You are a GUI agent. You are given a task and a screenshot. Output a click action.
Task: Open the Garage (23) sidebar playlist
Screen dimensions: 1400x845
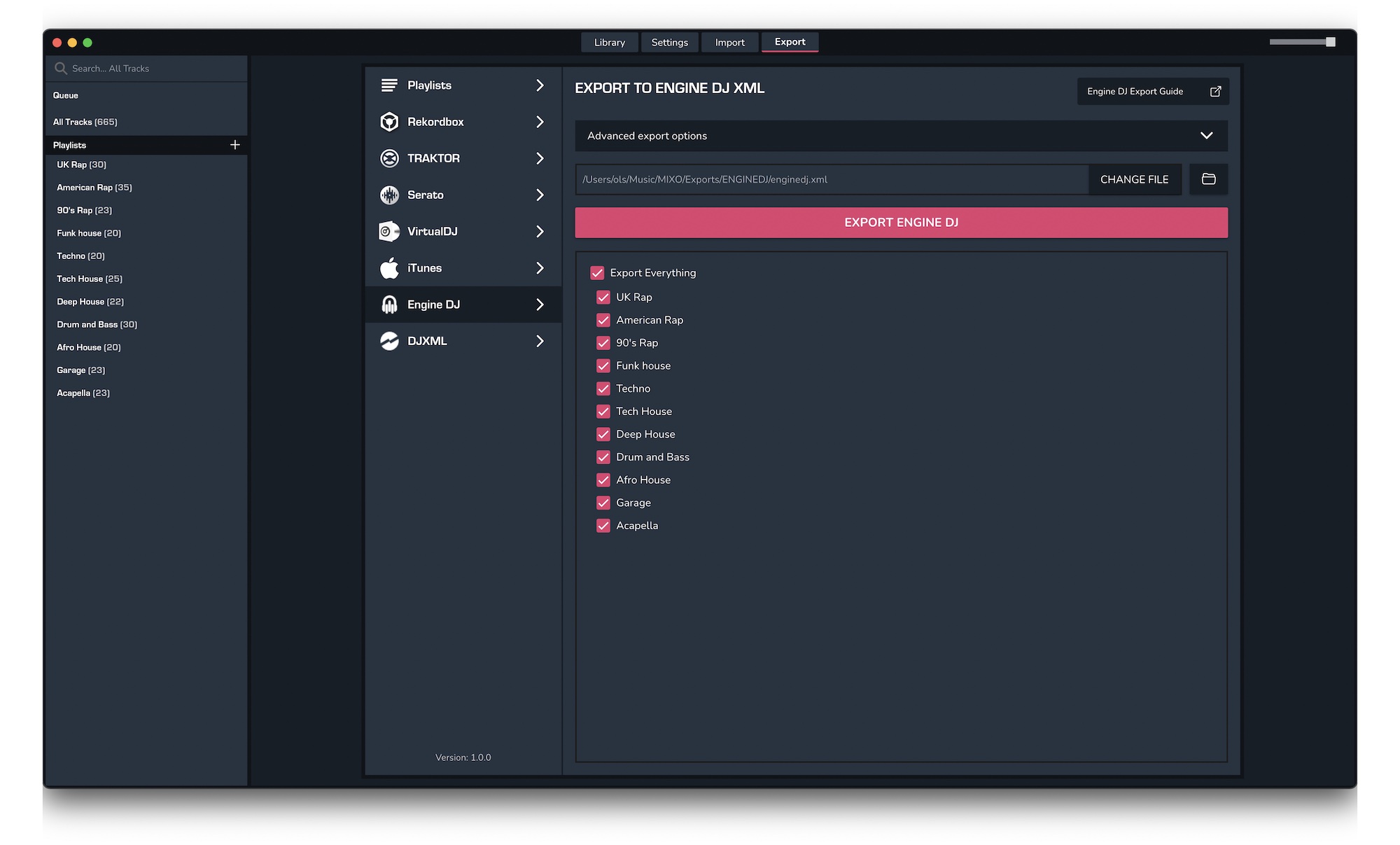coord(81,370)
